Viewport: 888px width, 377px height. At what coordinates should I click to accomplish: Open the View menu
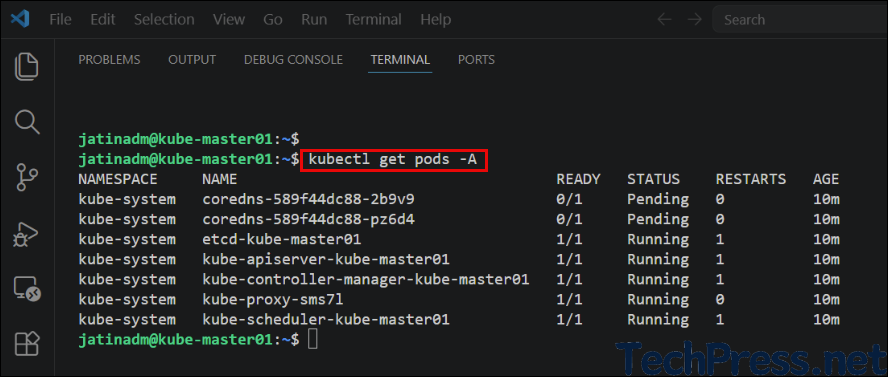[x=229, y=20]
